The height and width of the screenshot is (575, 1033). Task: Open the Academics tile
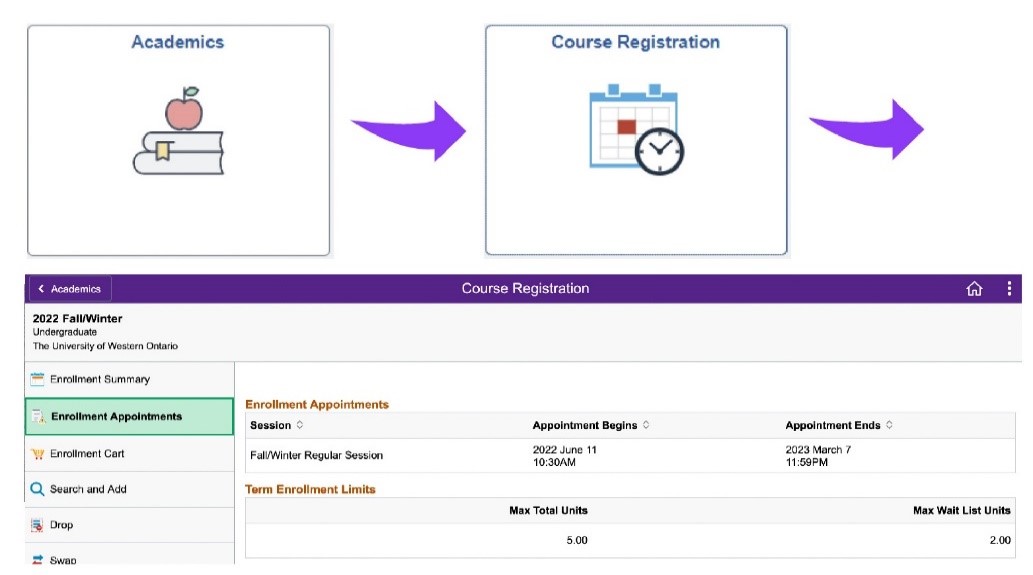(x=178, y=140)
